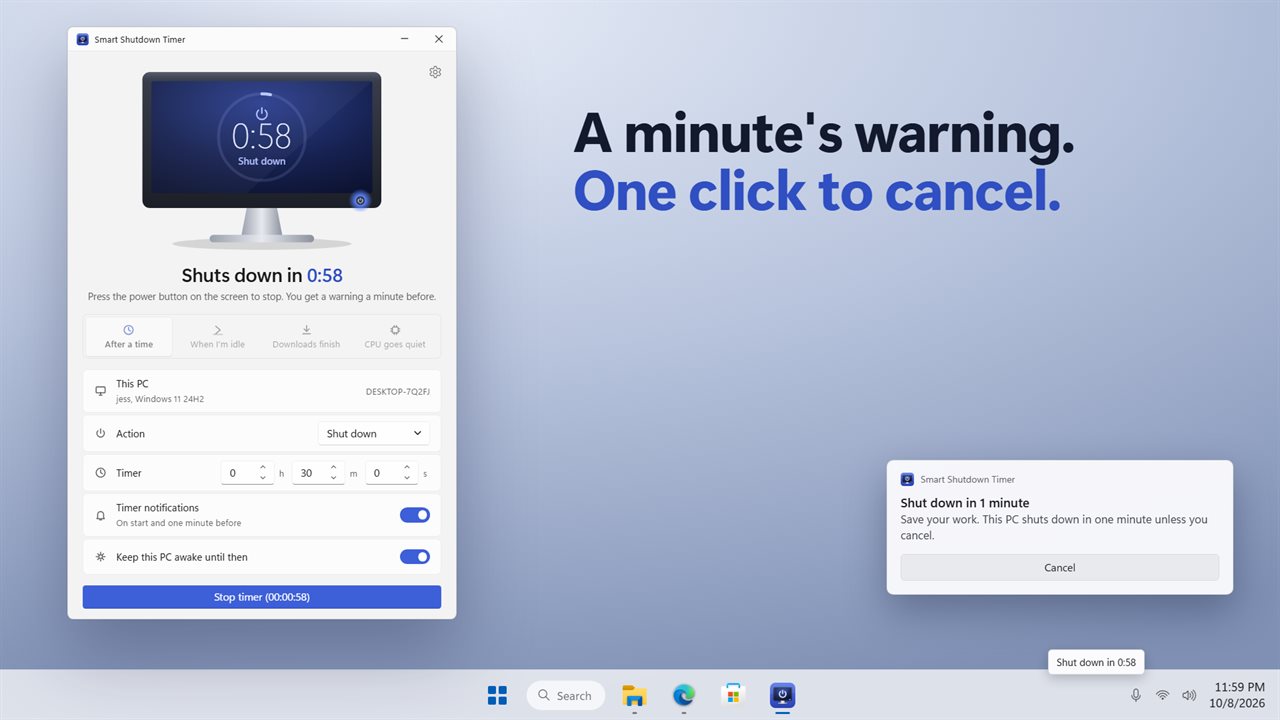Open the clock and date in taskbar
1280x720 pixels.
pos(1235,695)
